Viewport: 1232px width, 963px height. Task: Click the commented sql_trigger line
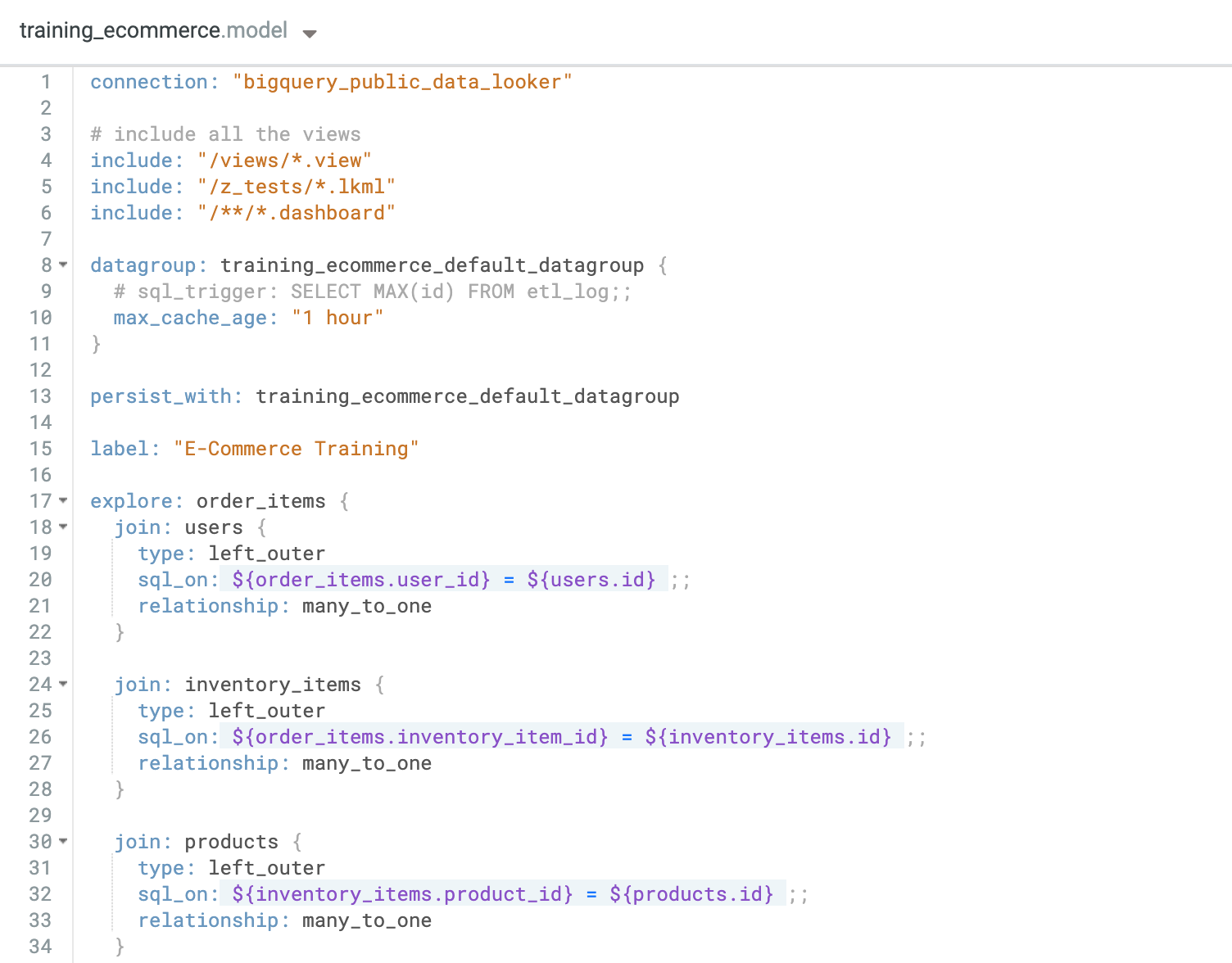pos(373,292)
